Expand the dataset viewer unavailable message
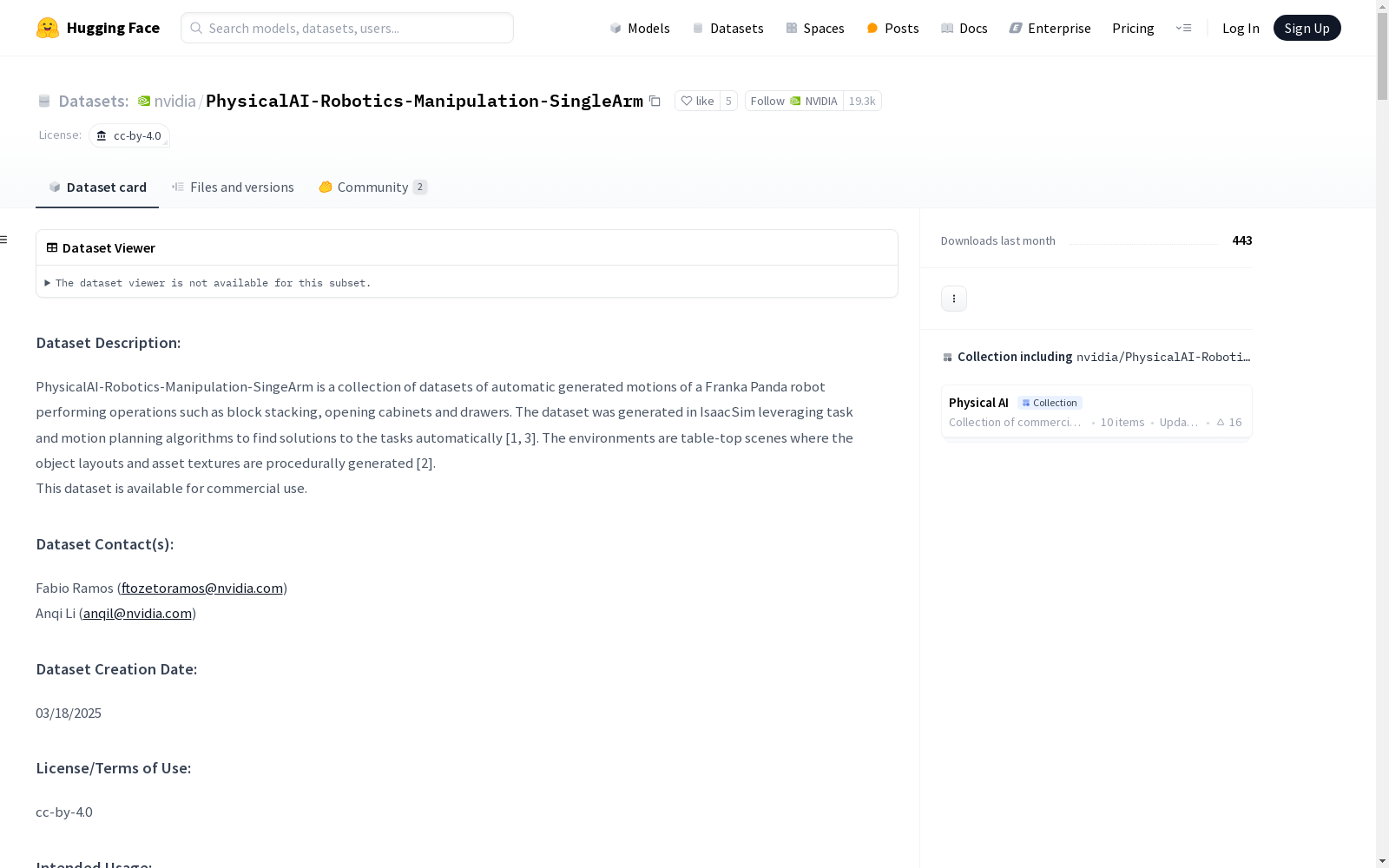The image size is (1389, 868). (x=208, y=283)
